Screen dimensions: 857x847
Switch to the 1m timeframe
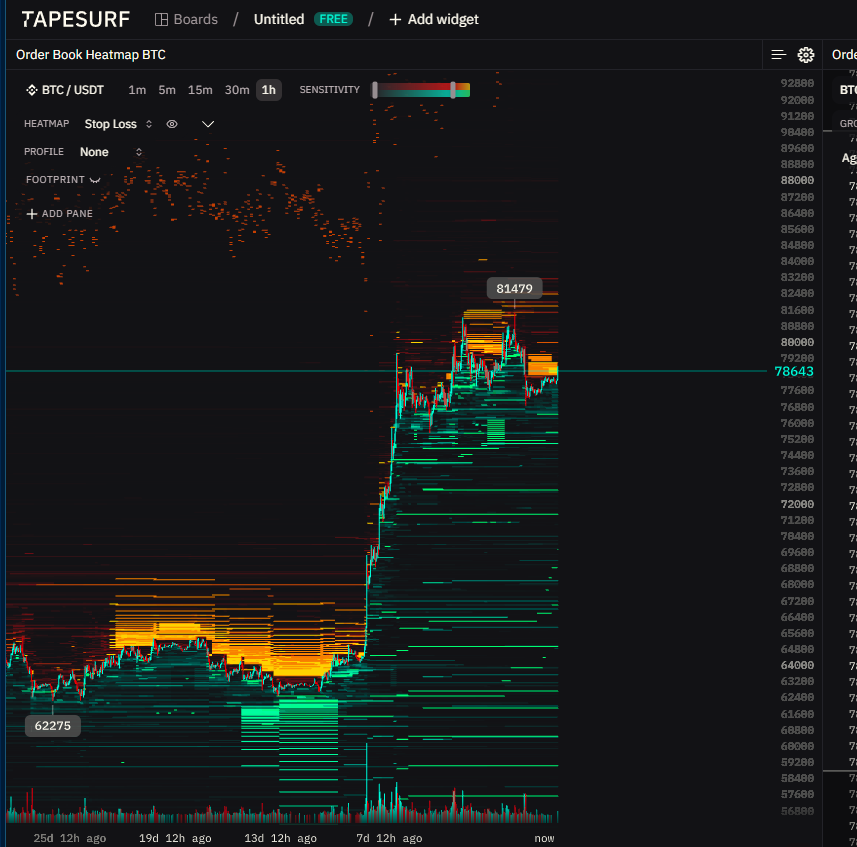[x=137, y=90]
